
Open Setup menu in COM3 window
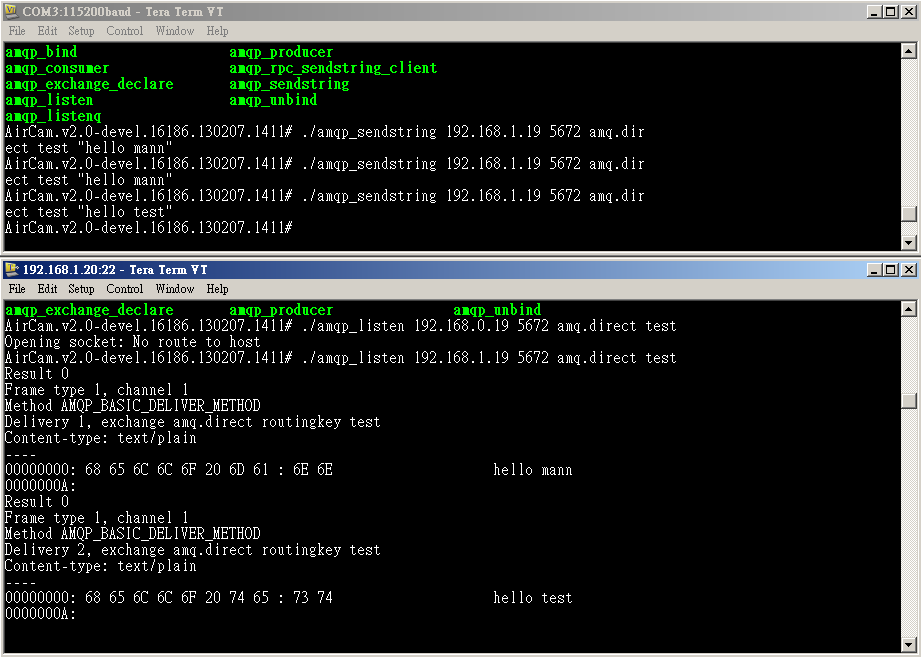81,31
